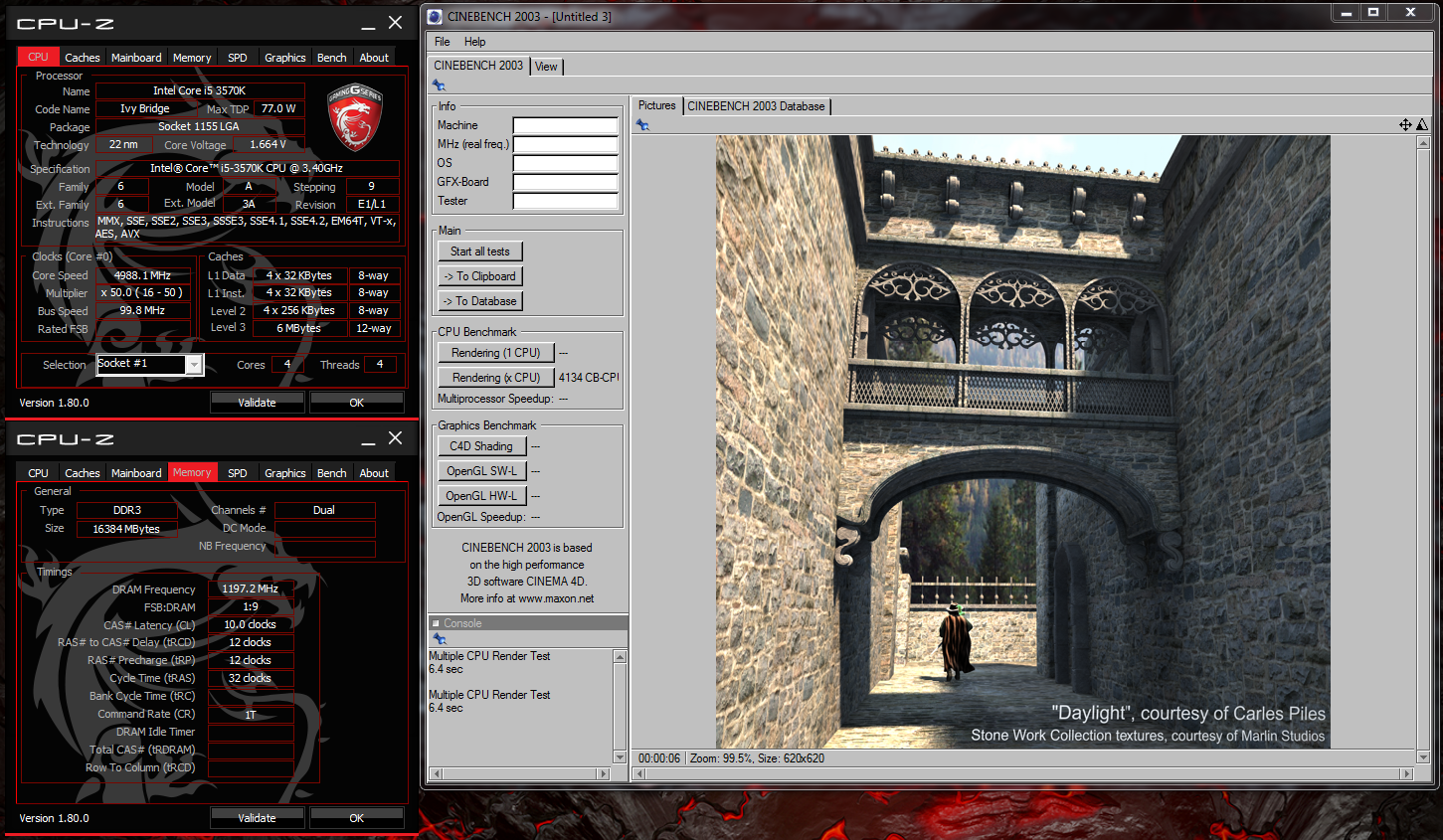Click pin icon under Pictures tab
The height and width of the screenshot is (840, 1443).
642,125
